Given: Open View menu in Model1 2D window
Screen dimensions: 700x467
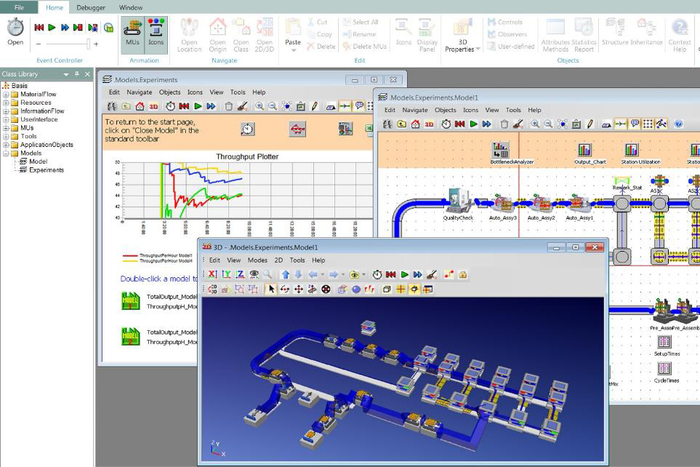Looking at the screenshot, I should (492, 110).
